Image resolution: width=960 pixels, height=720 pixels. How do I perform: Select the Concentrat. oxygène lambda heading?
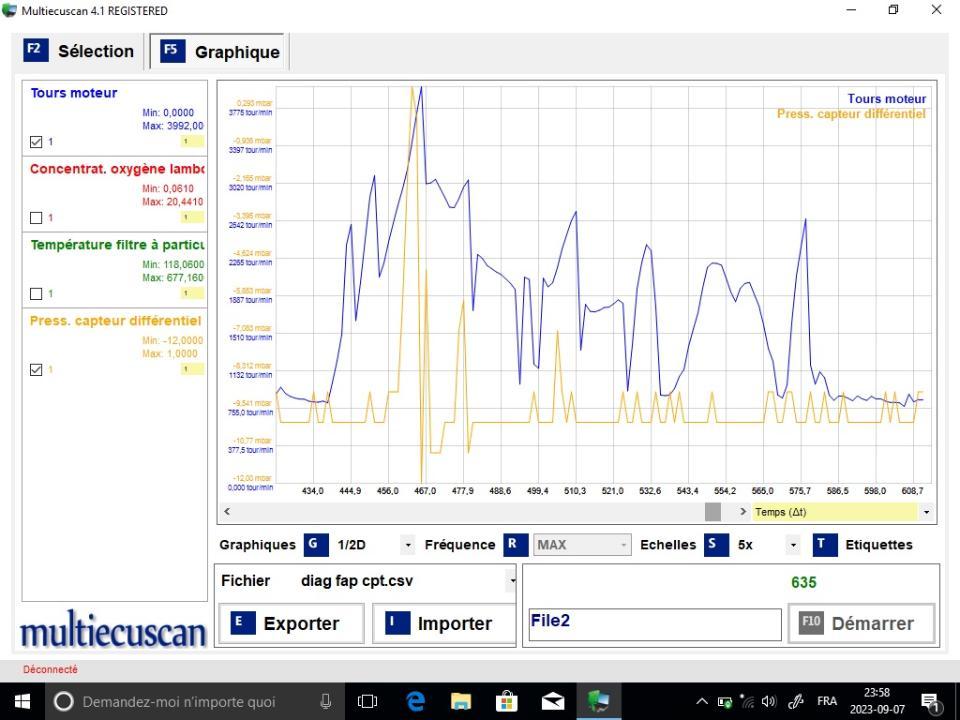point(116,169)
